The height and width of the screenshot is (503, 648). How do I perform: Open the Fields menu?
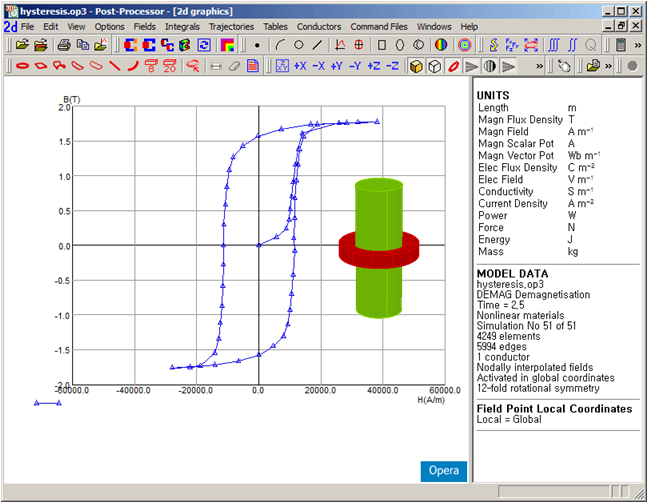[x=144, y=25]
